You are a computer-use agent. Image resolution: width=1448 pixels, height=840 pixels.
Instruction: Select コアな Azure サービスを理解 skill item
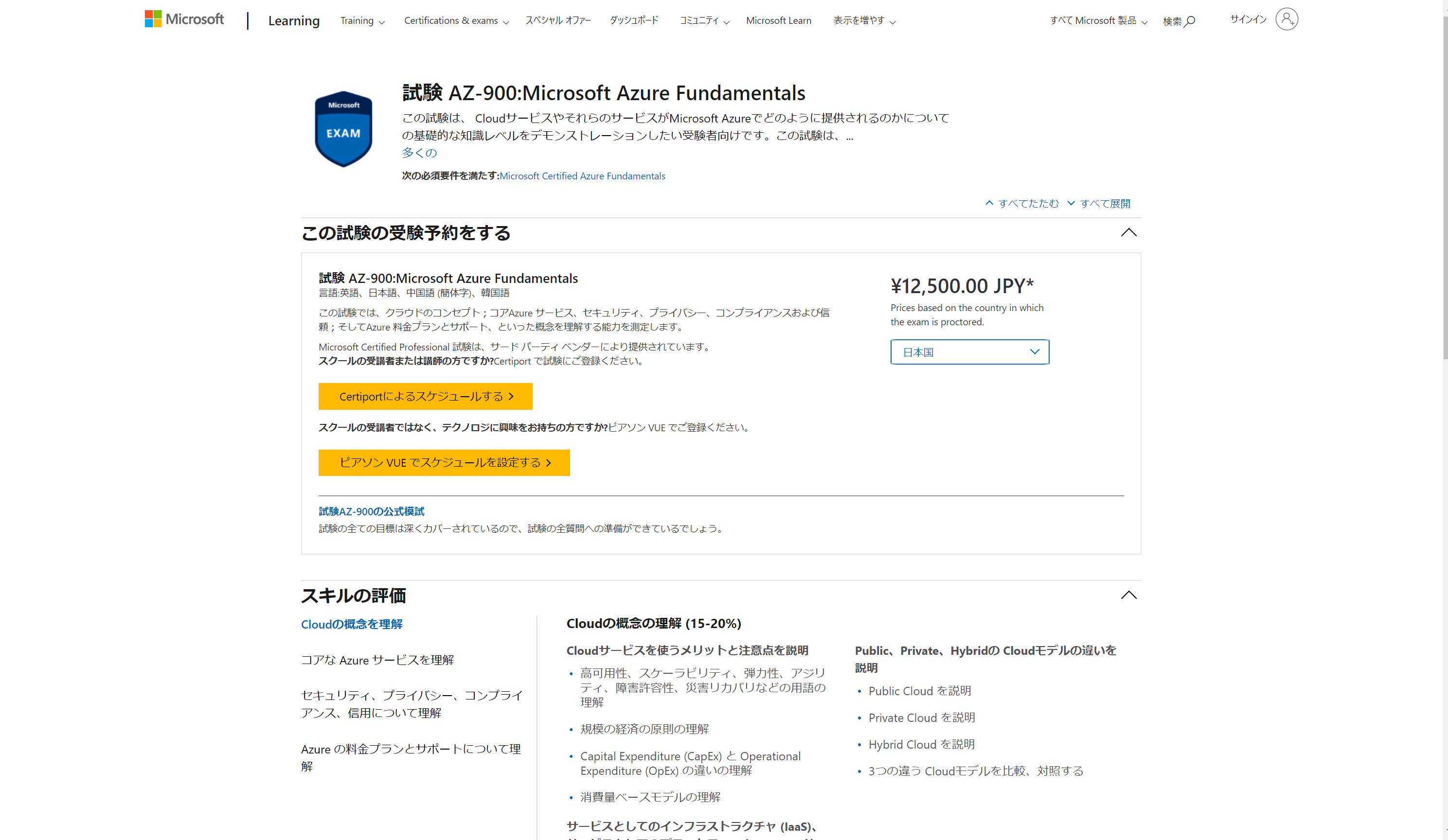pyautogui.click(x=377, y=660)
